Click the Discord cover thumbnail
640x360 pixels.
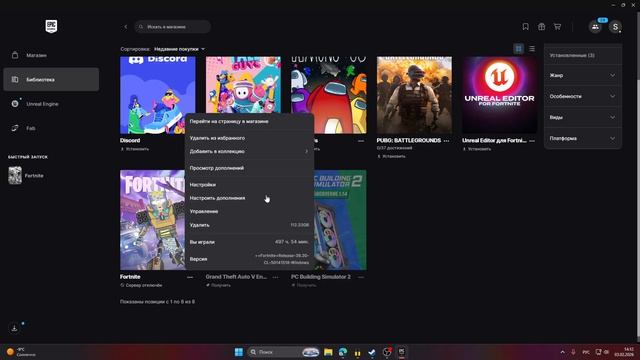[158, 95]
